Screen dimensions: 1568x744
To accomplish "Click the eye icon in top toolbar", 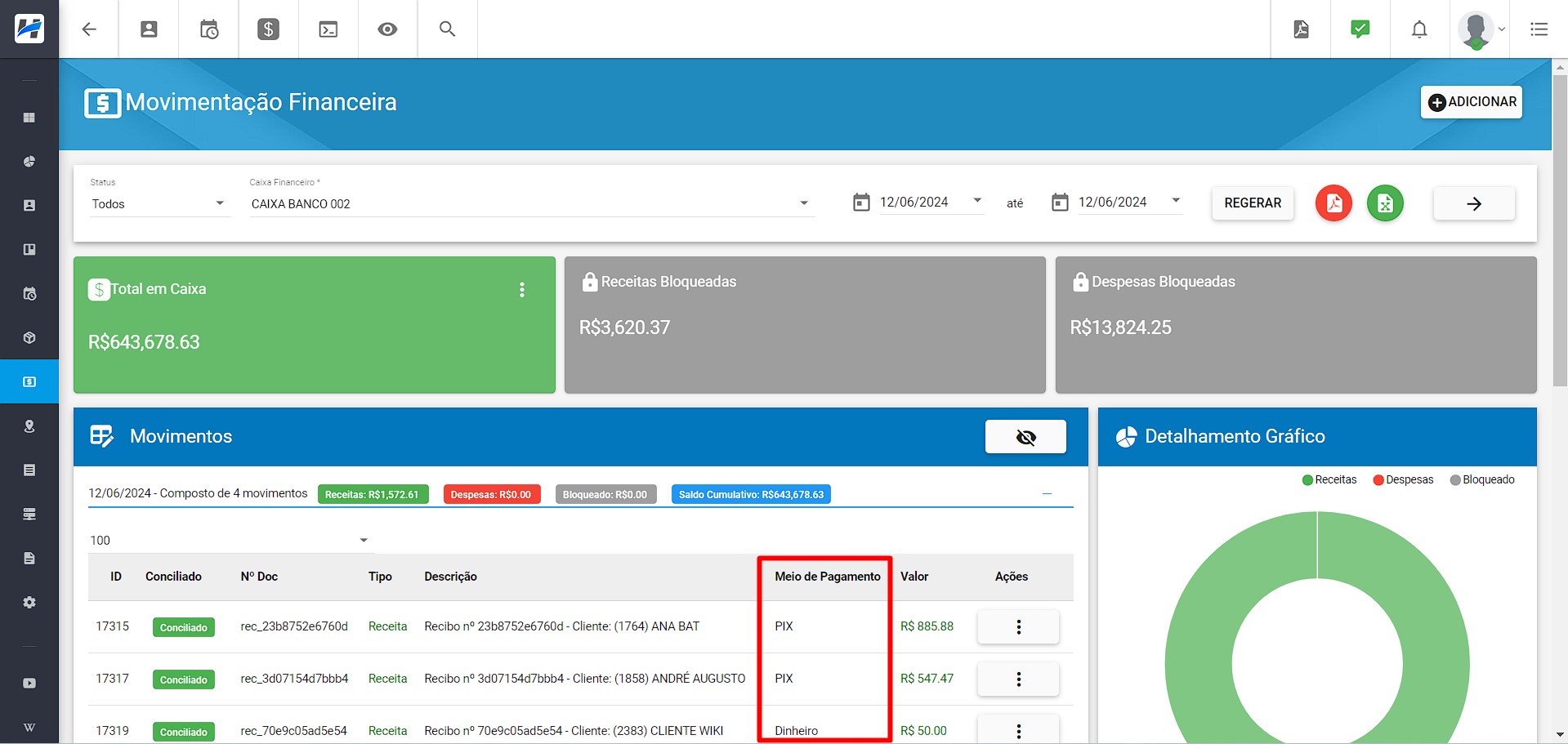I will click(x=387, y=29).
